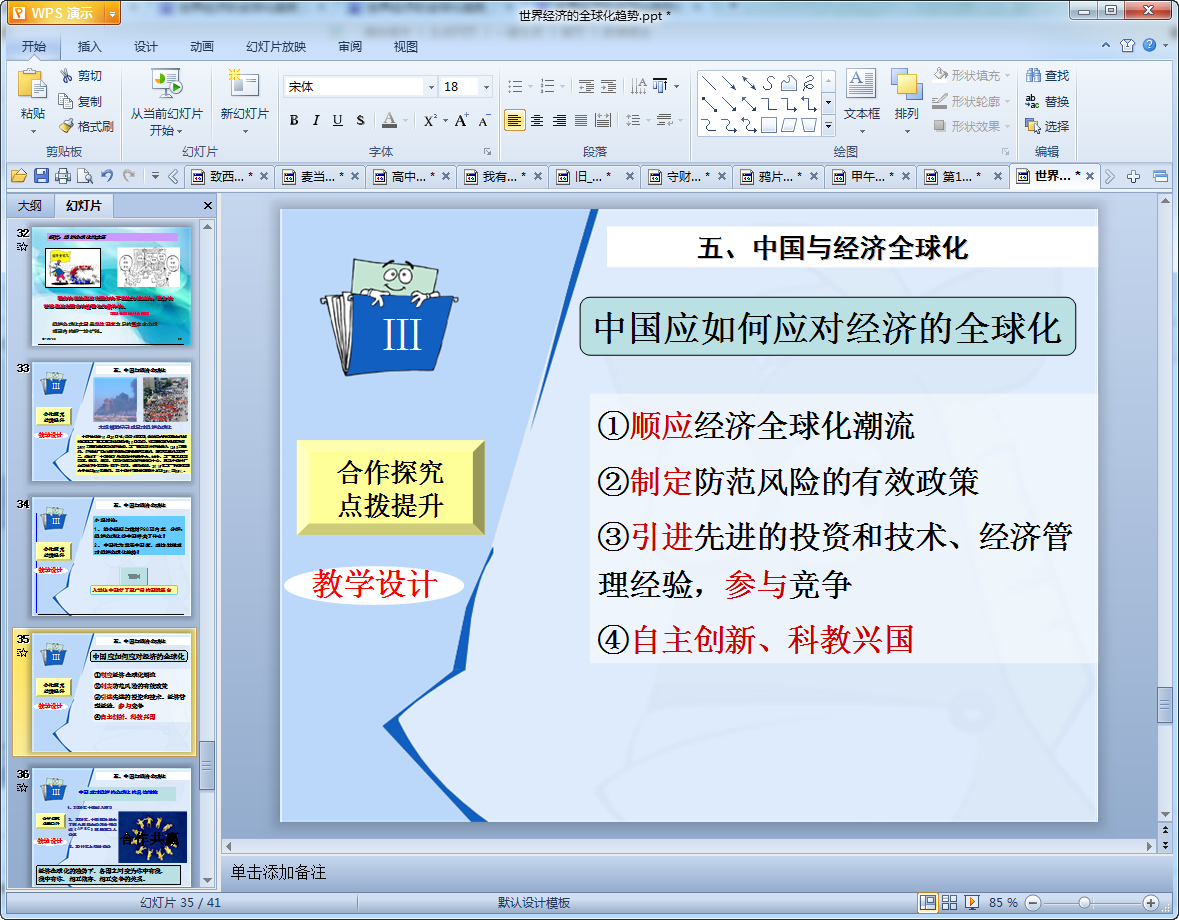Expand the shape gallery more arrow
Image resolution: width=1179 pixels, height=920 pixels.
(829, 126)
